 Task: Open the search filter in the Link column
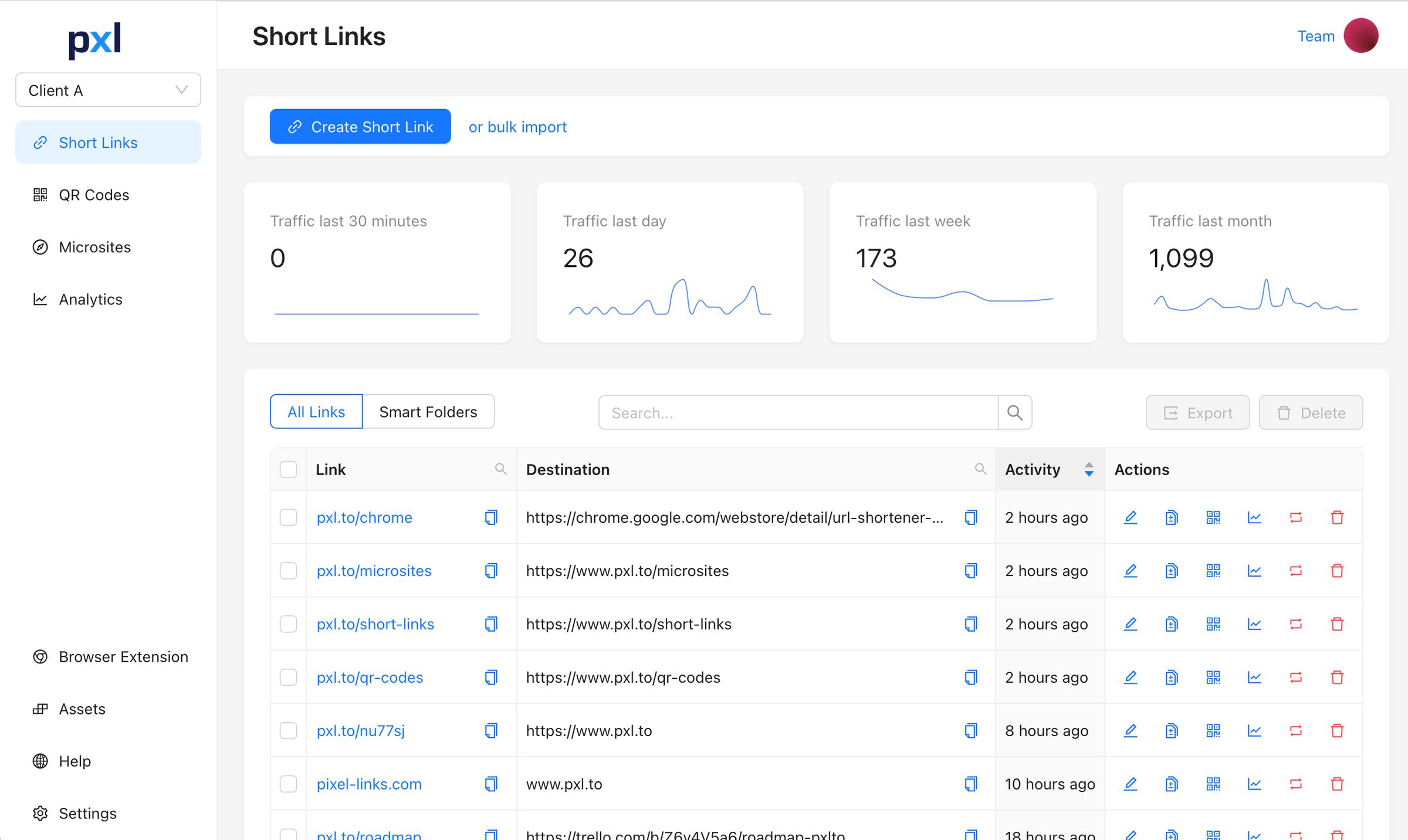click(502, 469)
